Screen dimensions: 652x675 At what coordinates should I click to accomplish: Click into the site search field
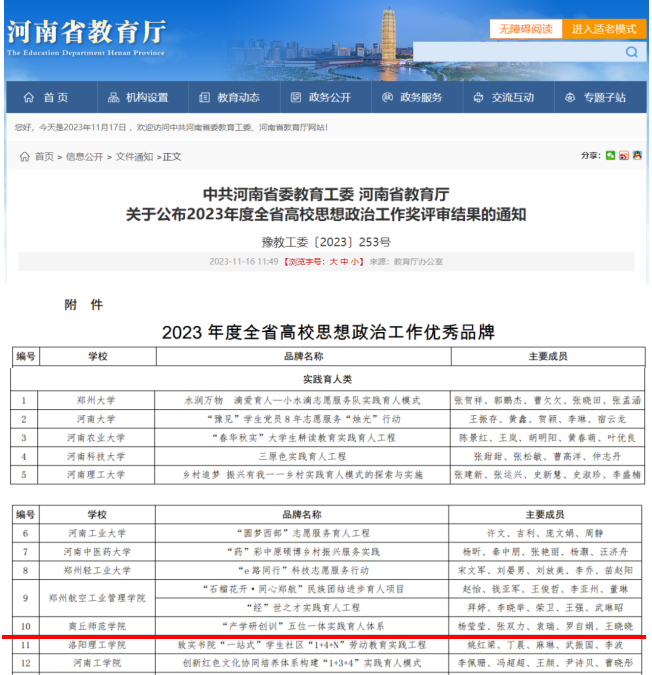point(519,52)
